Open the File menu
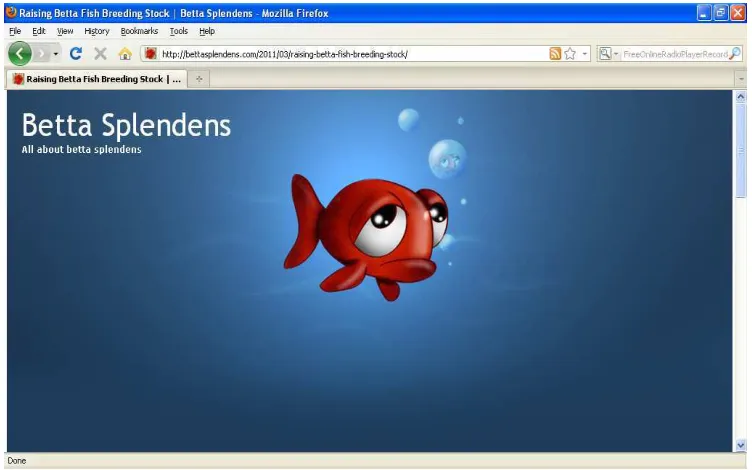 coord(15,31)
